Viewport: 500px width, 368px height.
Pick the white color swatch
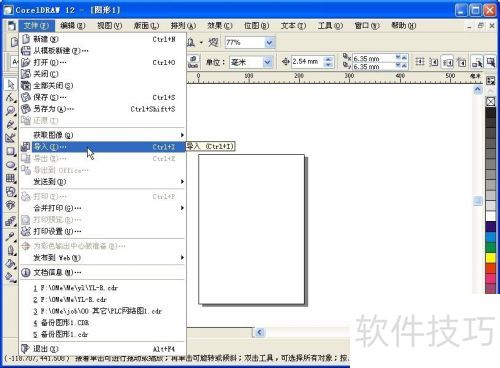point(490,216)
